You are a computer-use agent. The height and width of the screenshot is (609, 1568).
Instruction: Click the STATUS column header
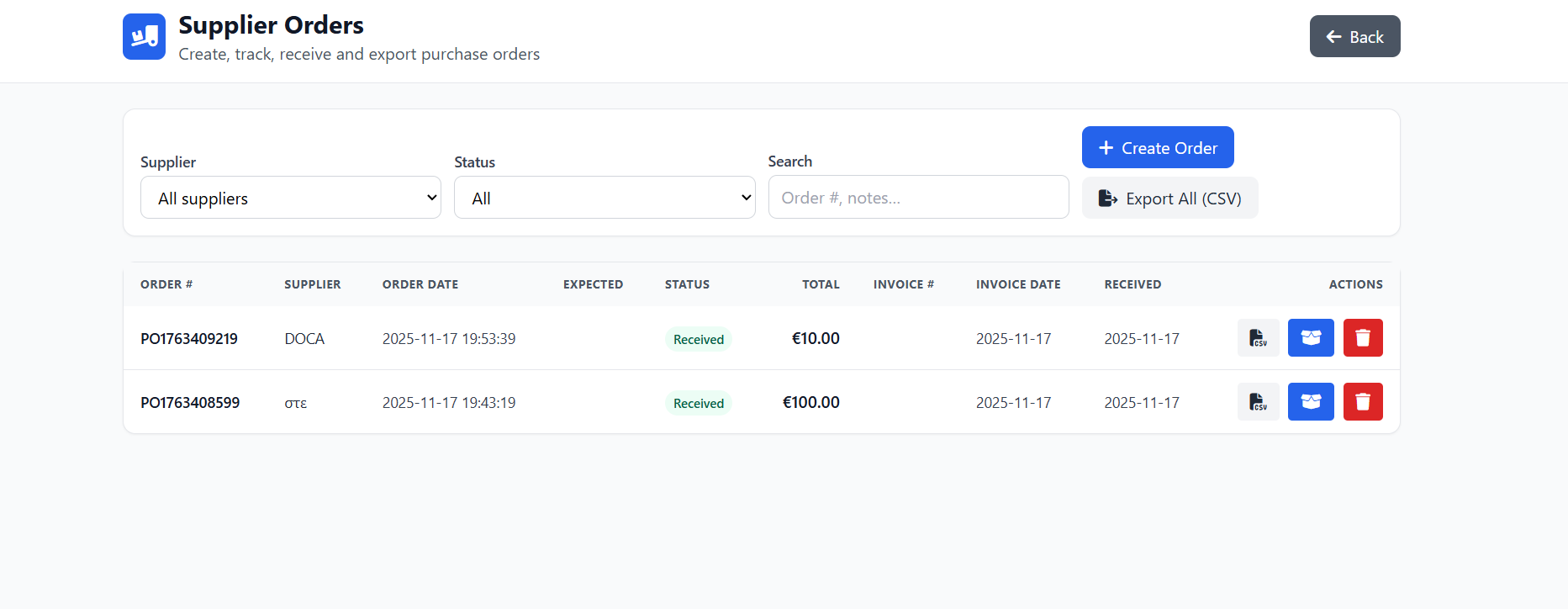pyautogui.click(x=687, y=284)
